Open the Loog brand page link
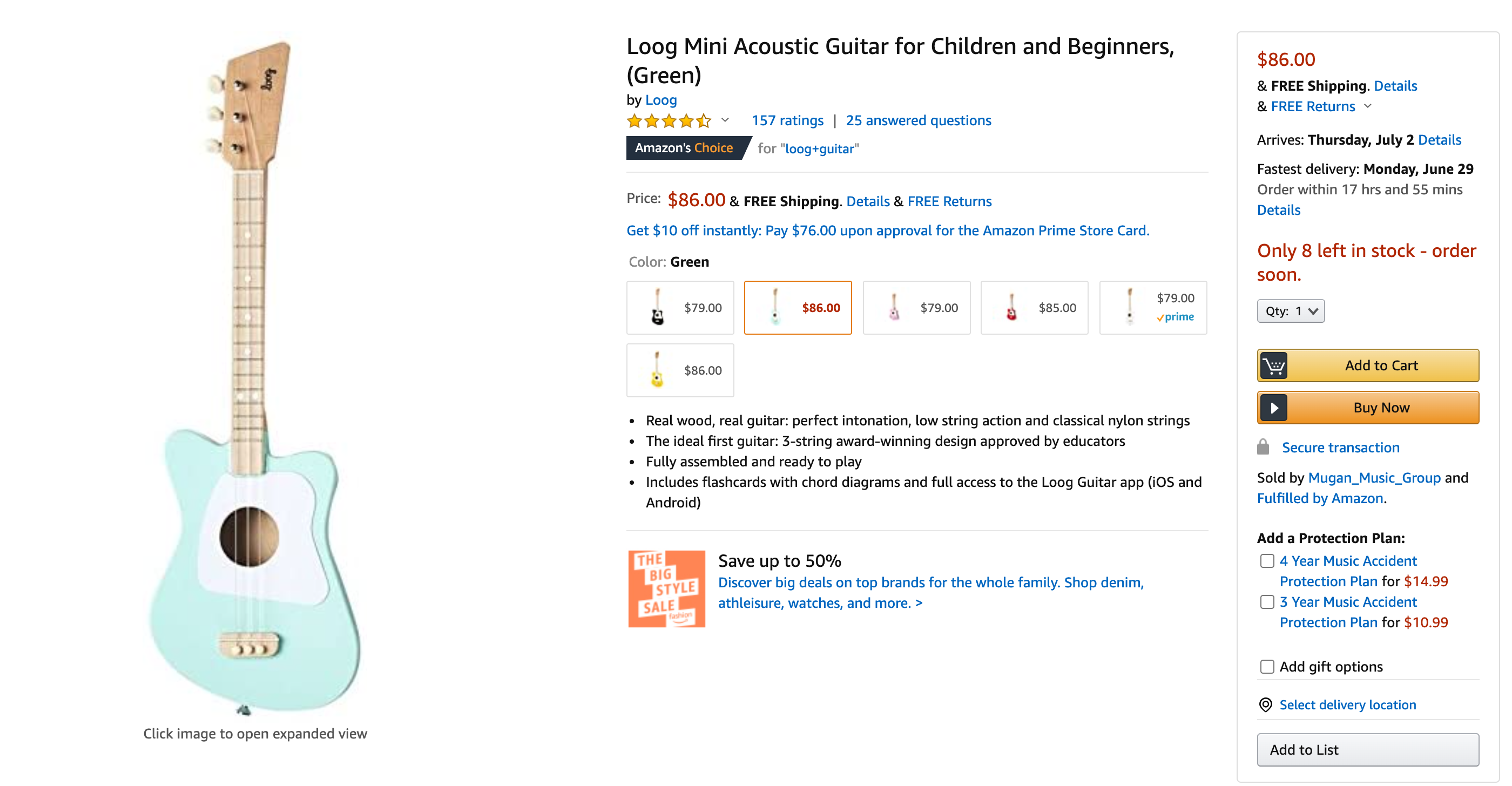The width and height of the screenshot is (1512, 786). [x=661, y=100]
